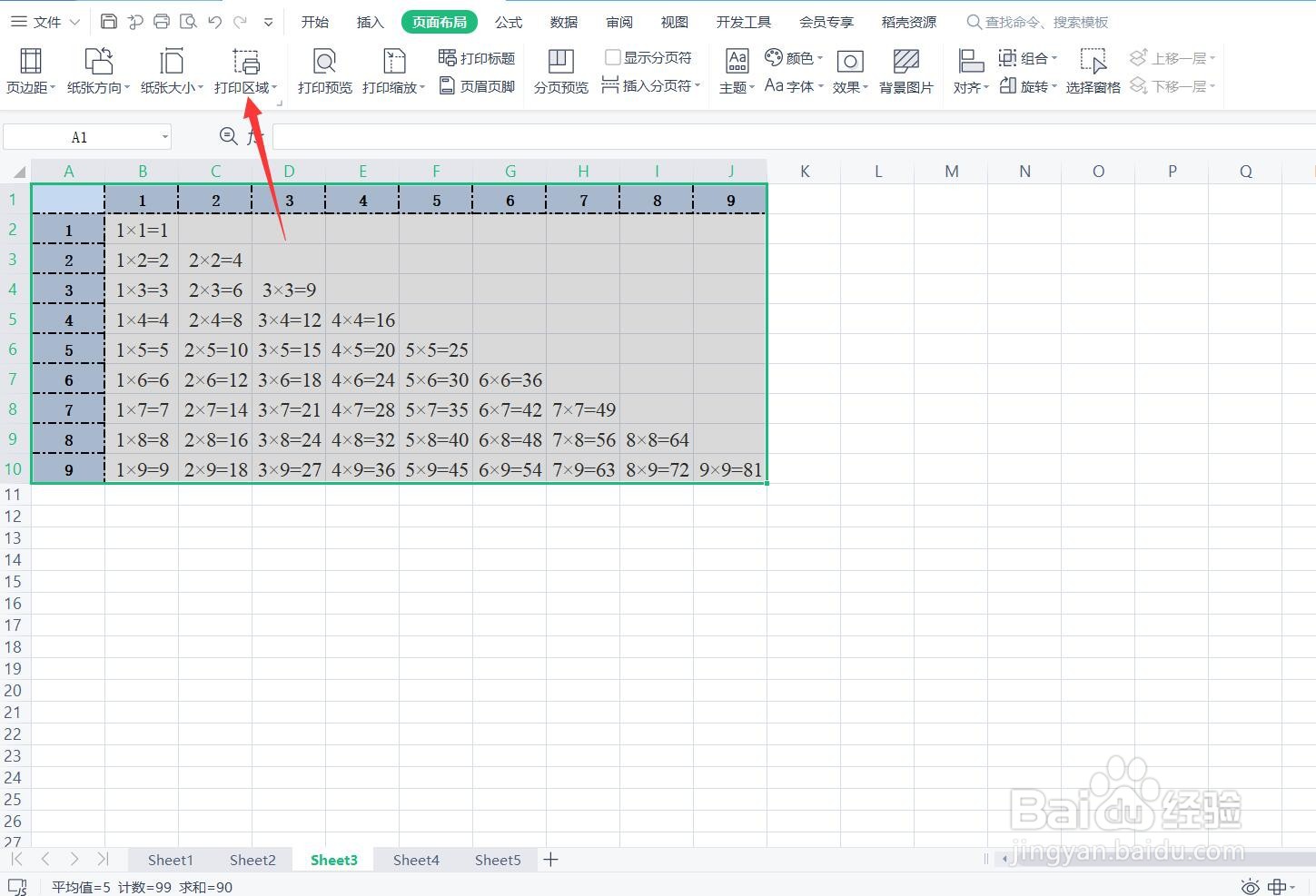Viewport: 1316px width, 896px height.
Task: Go to last sheet navigation arrow
Action: (103, 859)
